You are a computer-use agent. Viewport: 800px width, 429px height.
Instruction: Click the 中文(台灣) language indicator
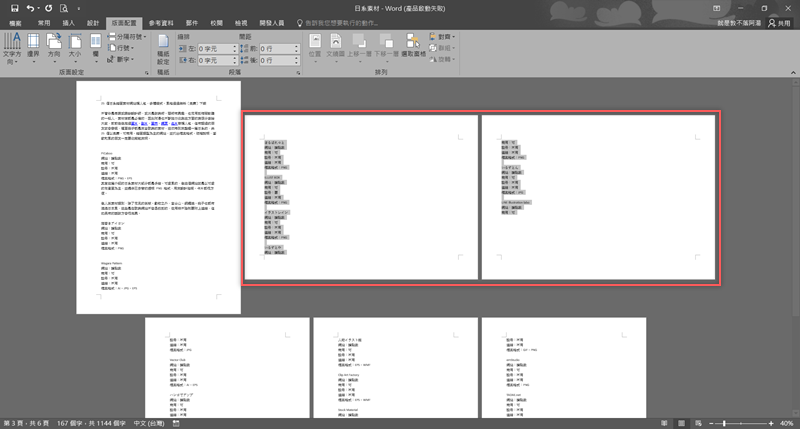click(149, 423)
